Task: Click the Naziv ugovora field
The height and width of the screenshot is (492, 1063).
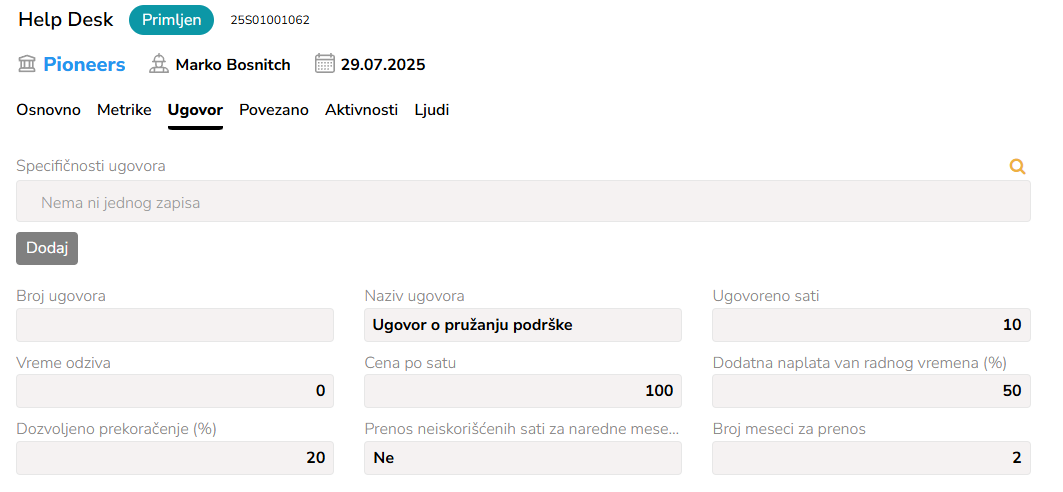Action: coord(523,325)
